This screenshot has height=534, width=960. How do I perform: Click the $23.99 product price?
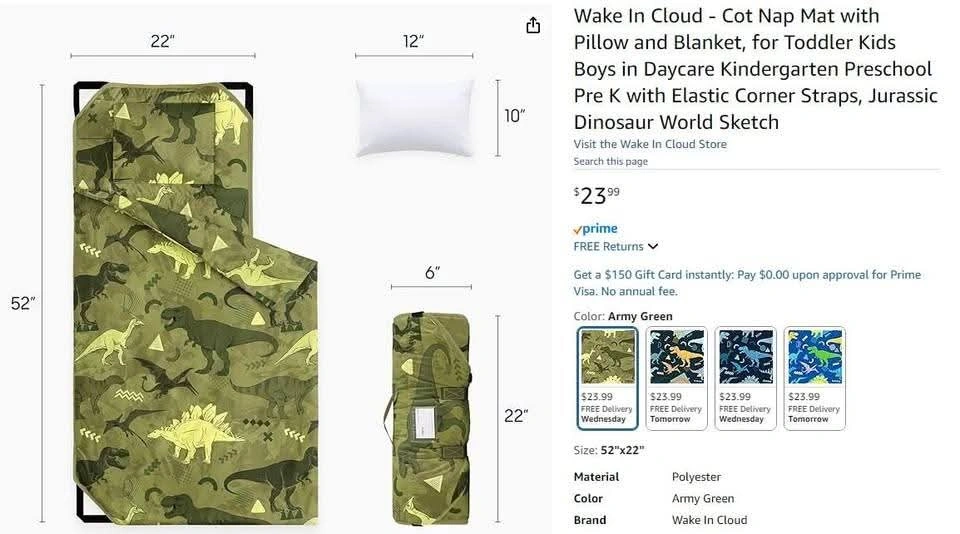[597, 196]
